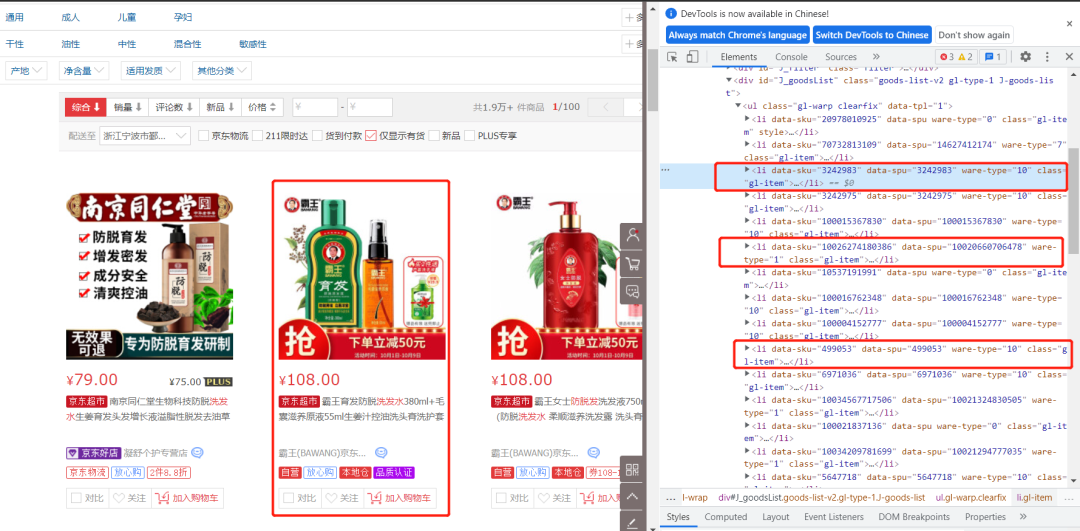Switch to the Elements tab
Screen dimensions: 1080x531
click(738, 57)
